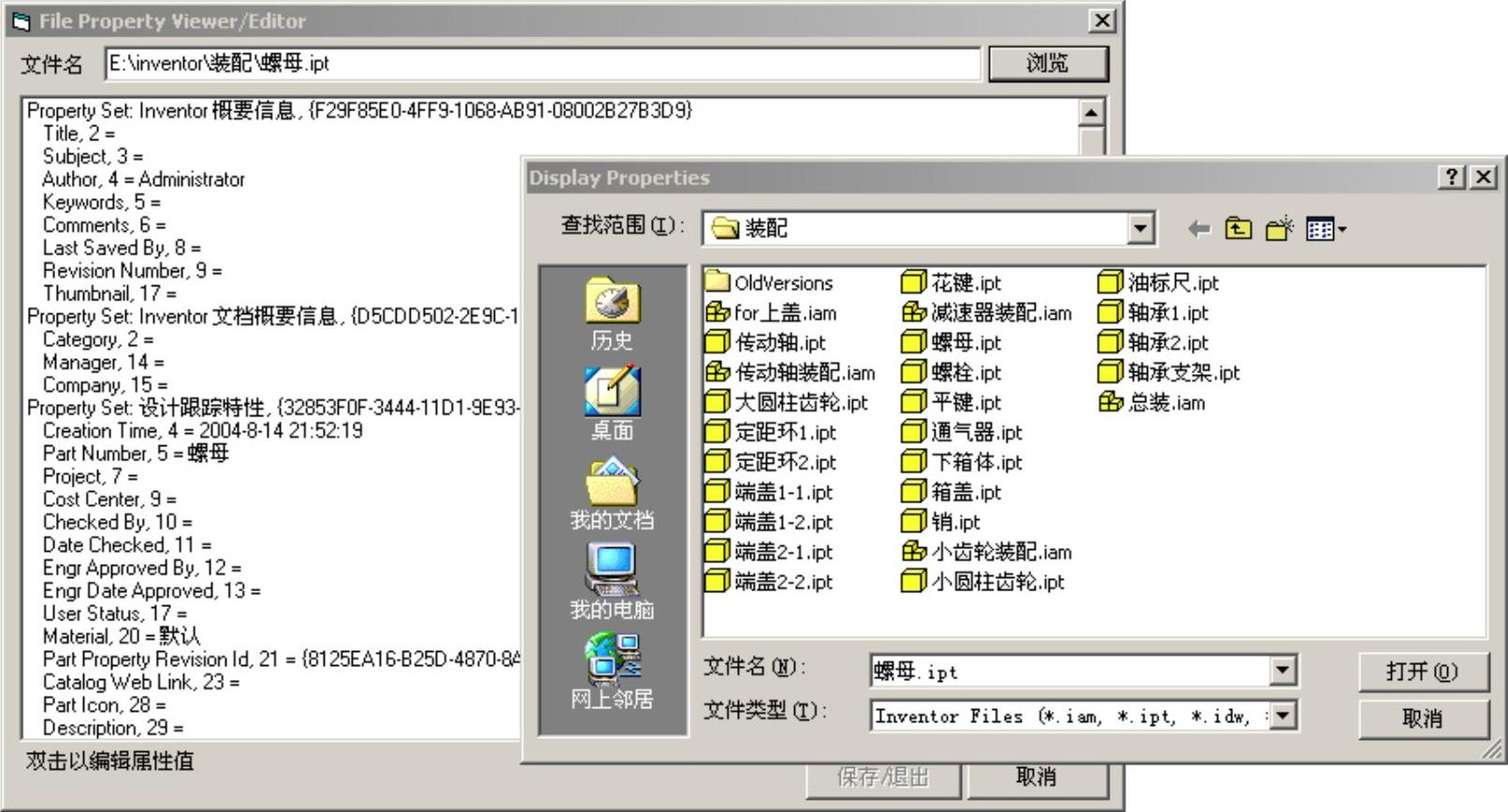Viewport: 1508px width, 812px height.
Task: Select 油标尺.ipt part file
Action: click(x=1158, y=283)
